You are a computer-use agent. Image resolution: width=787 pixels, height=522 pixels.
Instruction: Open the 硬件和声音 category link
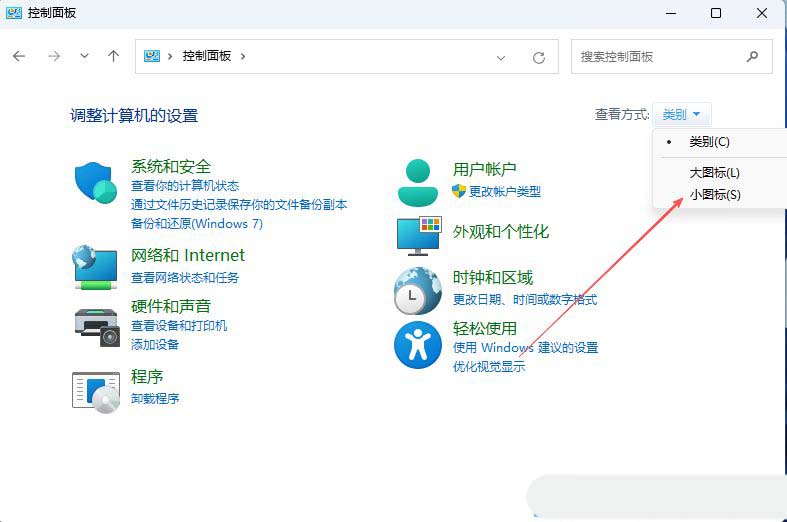click(171, 306)
